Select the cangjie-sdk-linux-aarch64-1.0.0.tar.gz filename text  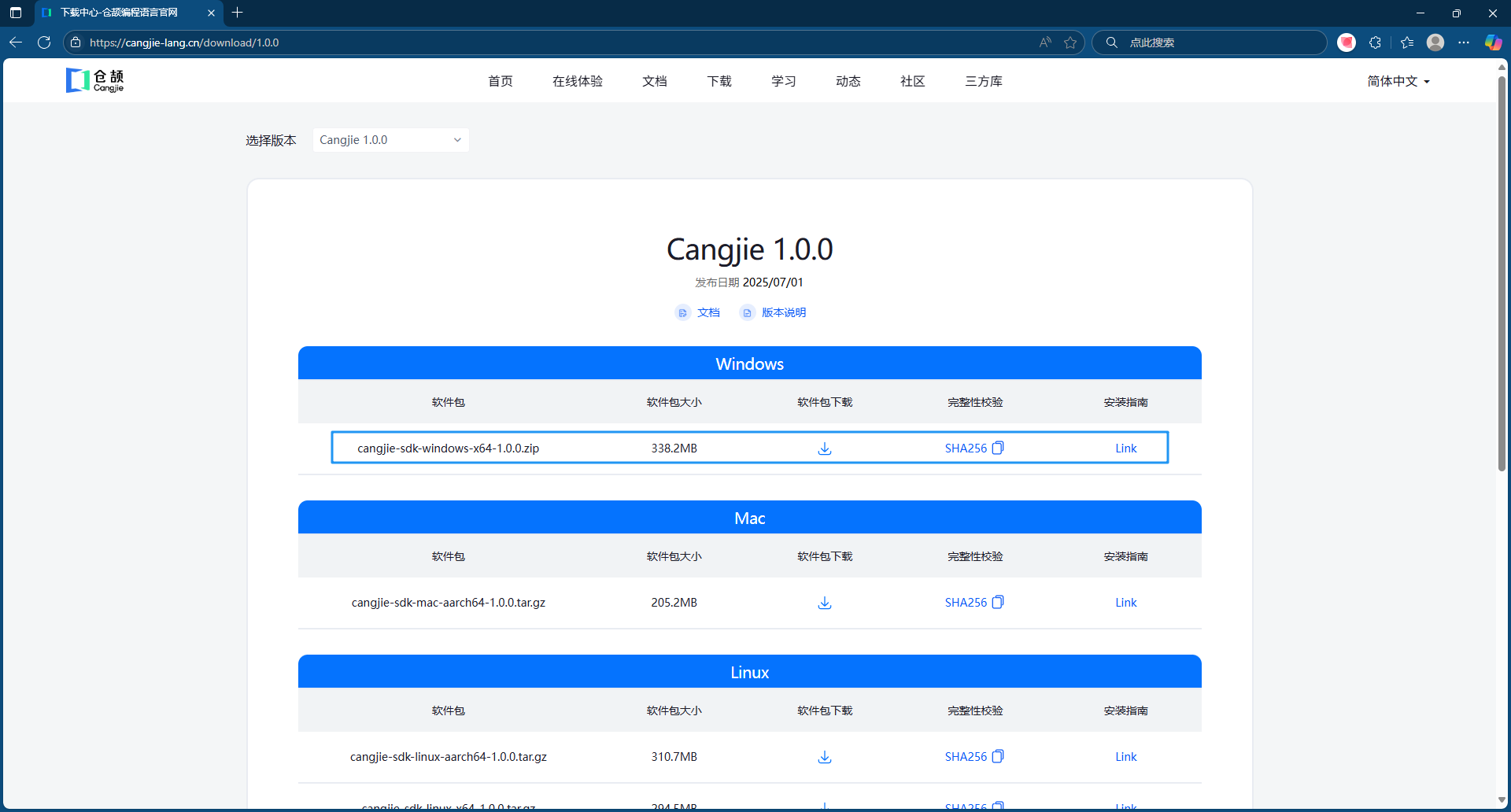click(449, 757)
